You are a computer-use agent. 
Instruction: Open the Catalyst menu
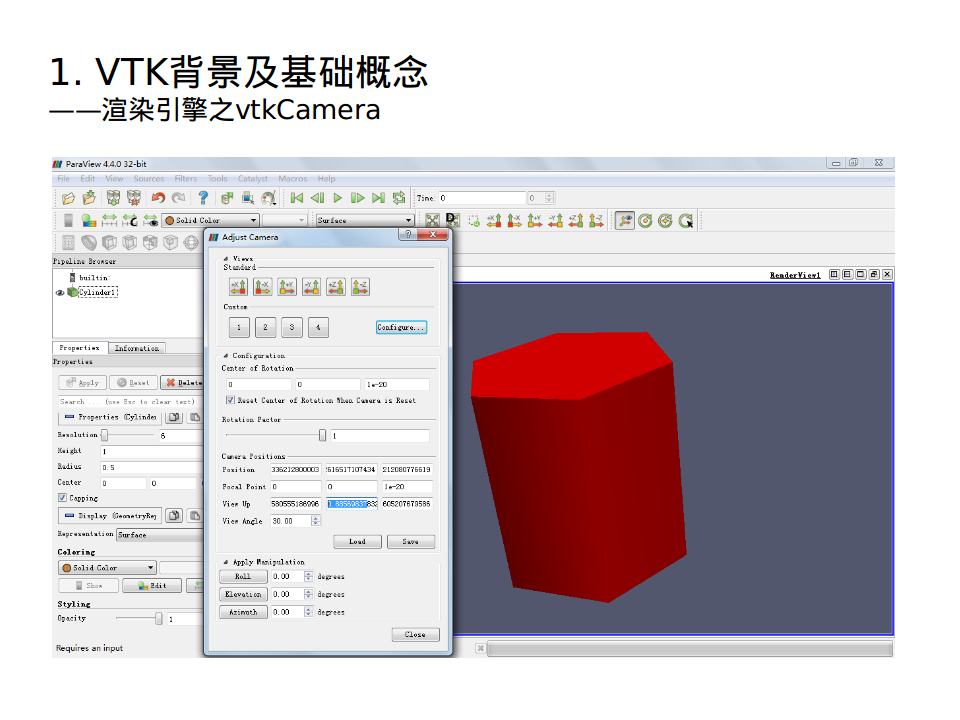[x=253, y=179]
